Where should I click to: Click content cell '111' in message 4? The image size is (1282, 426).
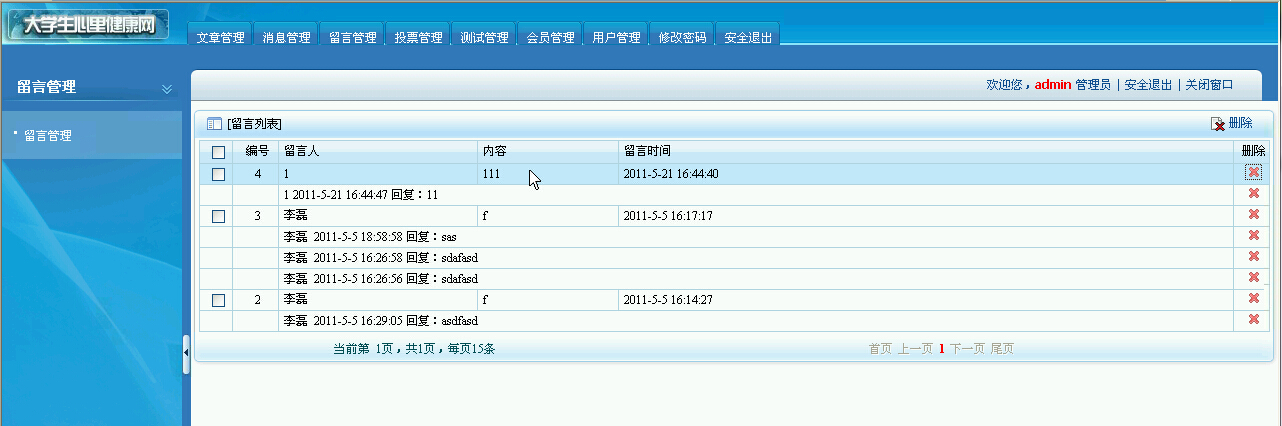(491, 174)
